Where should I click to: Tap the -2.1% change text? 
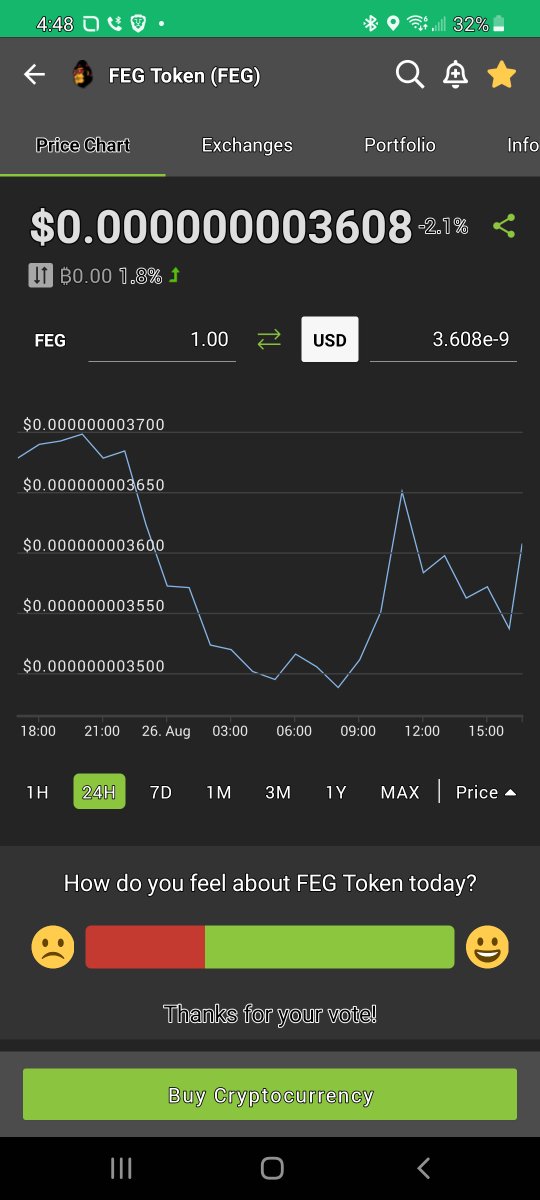(x=443, y=227)
